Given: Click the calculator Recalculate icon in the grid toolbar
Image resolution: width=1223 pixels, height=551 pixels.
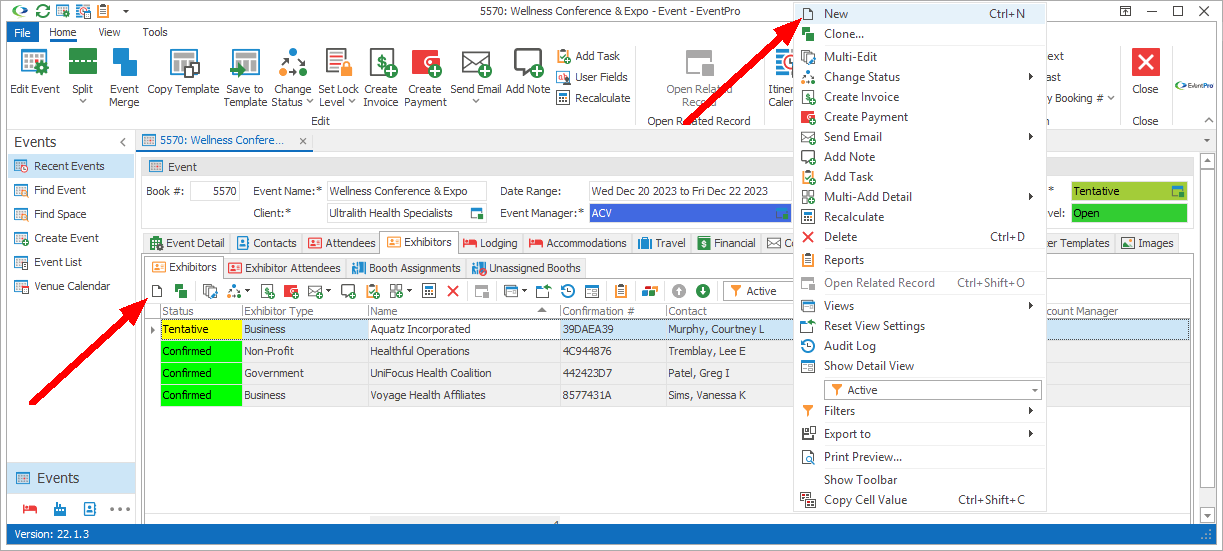Looking at the screenshot, I should tap(429, 291).
